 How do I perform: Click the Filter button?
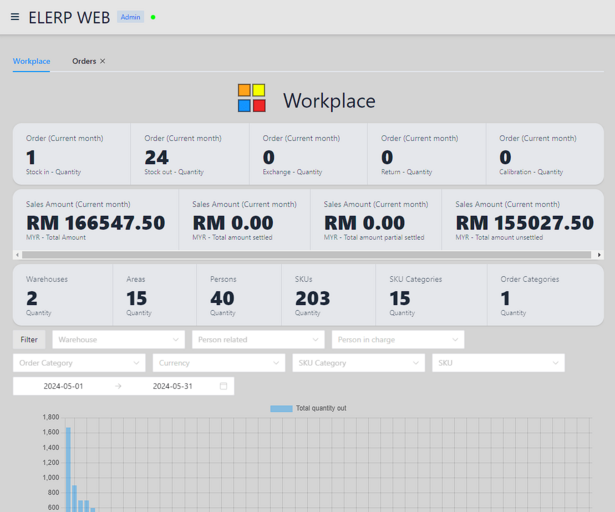[29, 340]
